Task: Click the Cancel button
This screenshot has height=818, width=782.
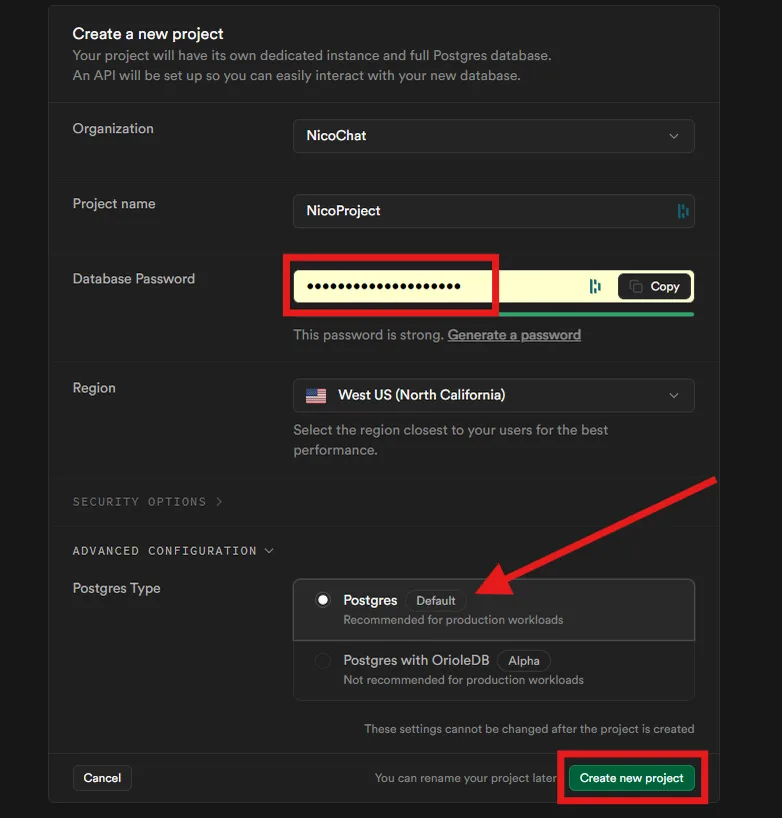Action: pyautogui.click(x=102, y=778)
